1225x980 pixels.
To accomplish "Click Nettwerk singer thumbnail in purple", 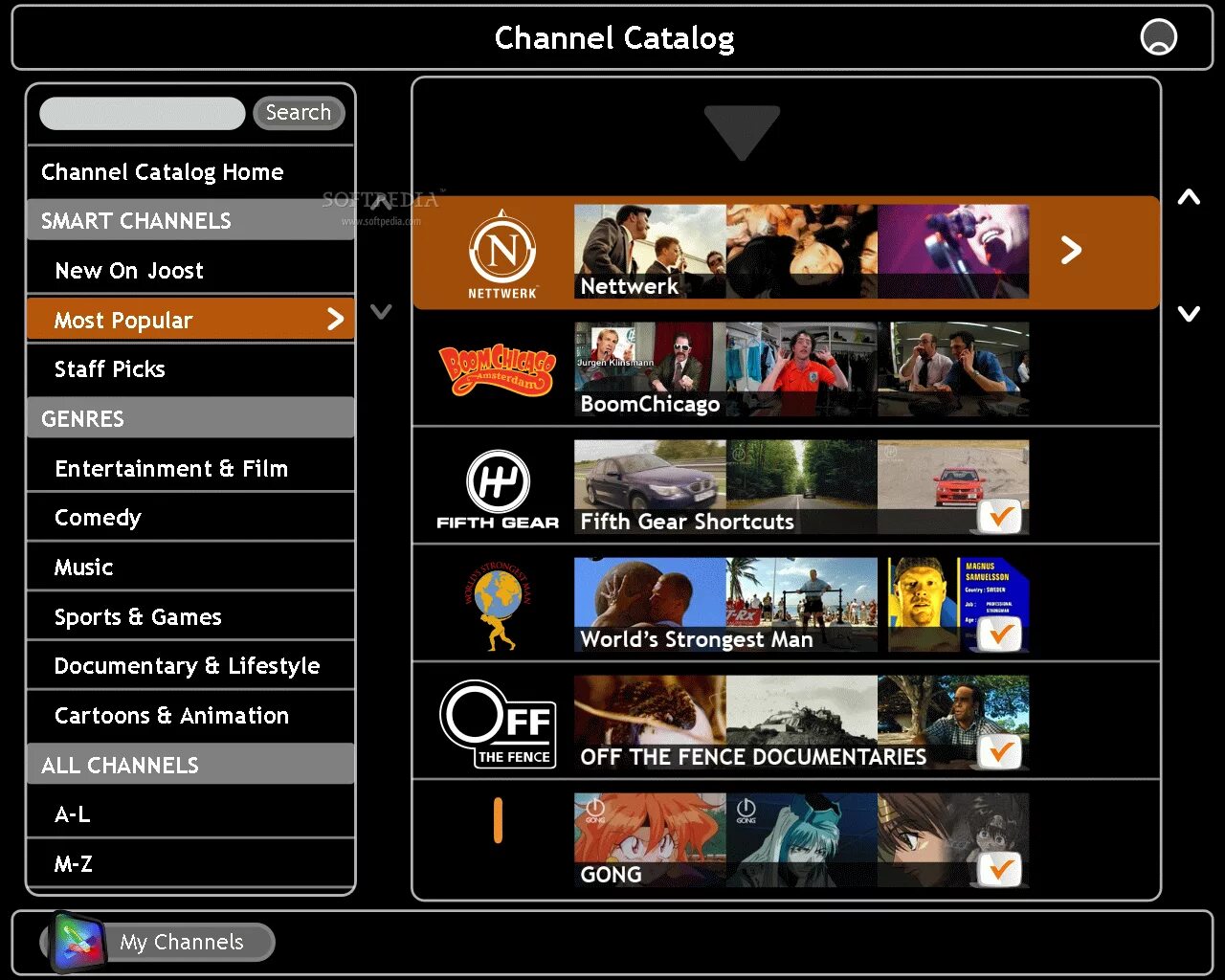I will 953,251.
